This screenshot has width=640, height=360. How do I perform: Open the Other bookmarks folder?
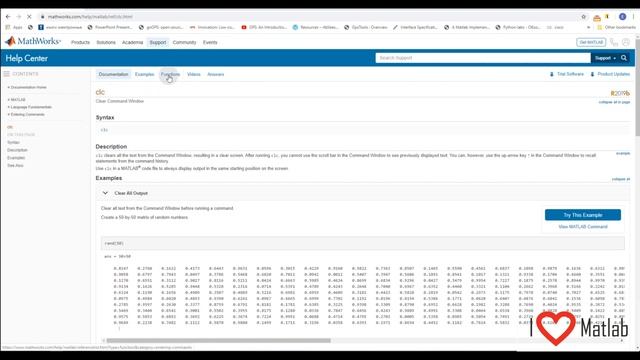pos(616,27)
